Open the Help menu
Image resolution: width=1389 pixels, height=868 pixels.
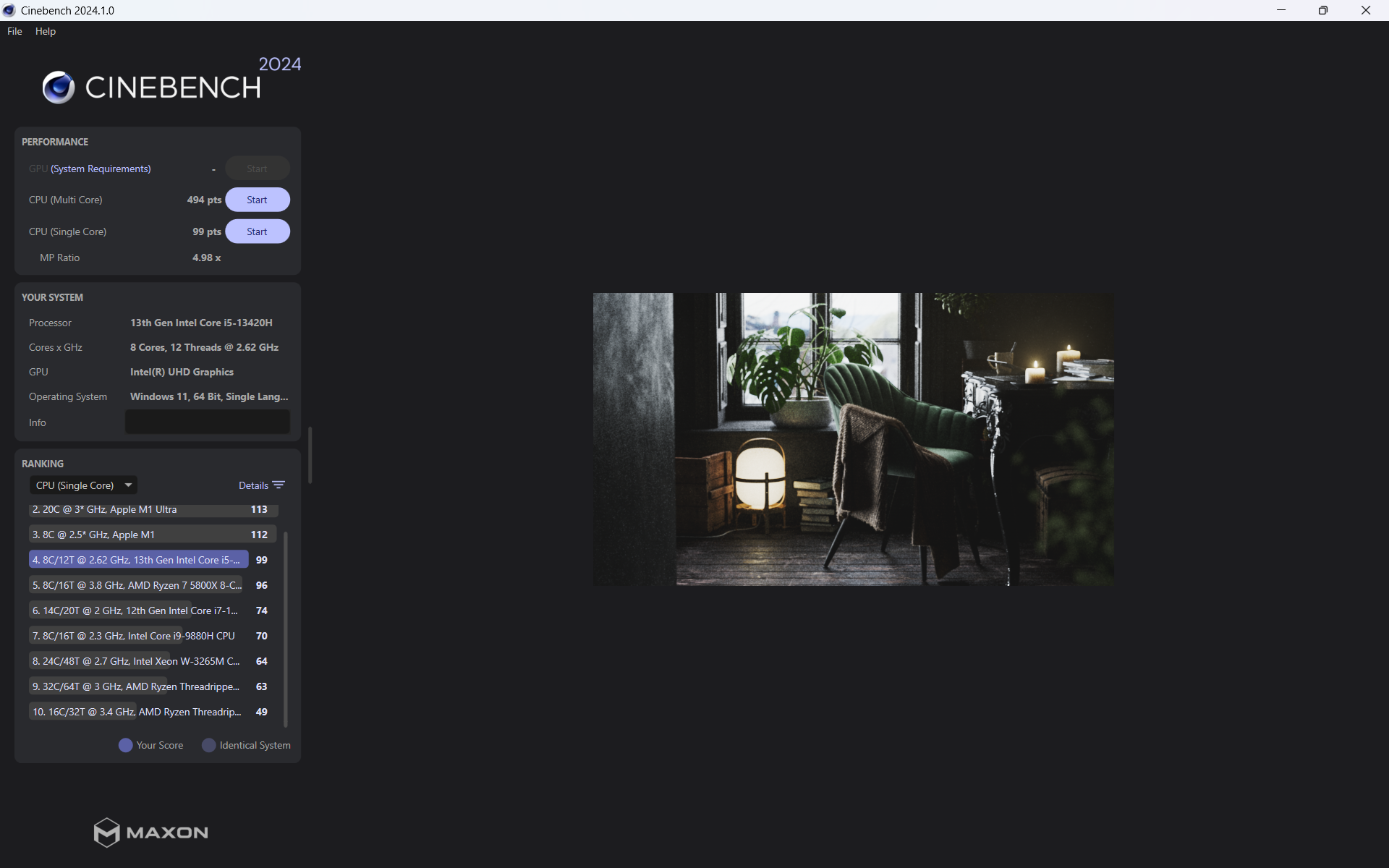click(x=45, y=31)
